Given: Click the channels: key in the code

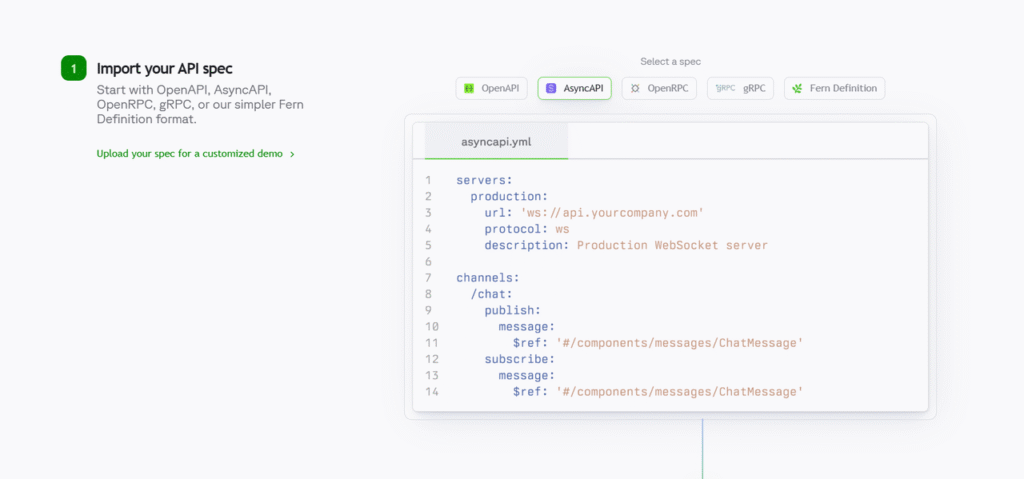Looking at the screenshot, I should point(487,278).
